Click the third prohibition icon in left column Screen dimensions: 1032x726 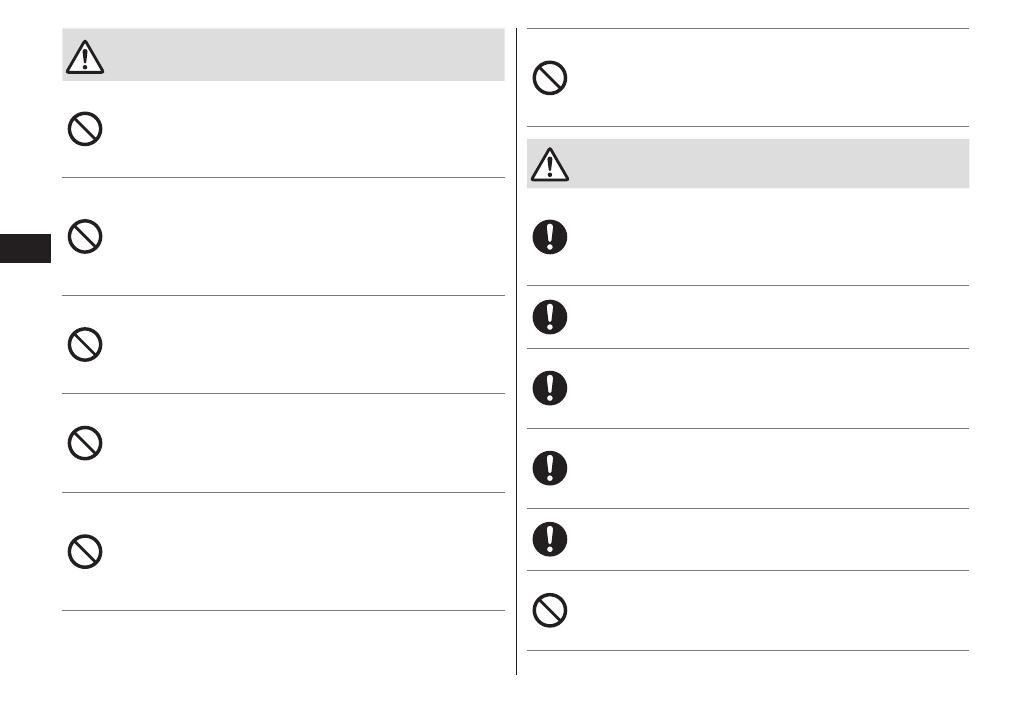coord(85,344)
